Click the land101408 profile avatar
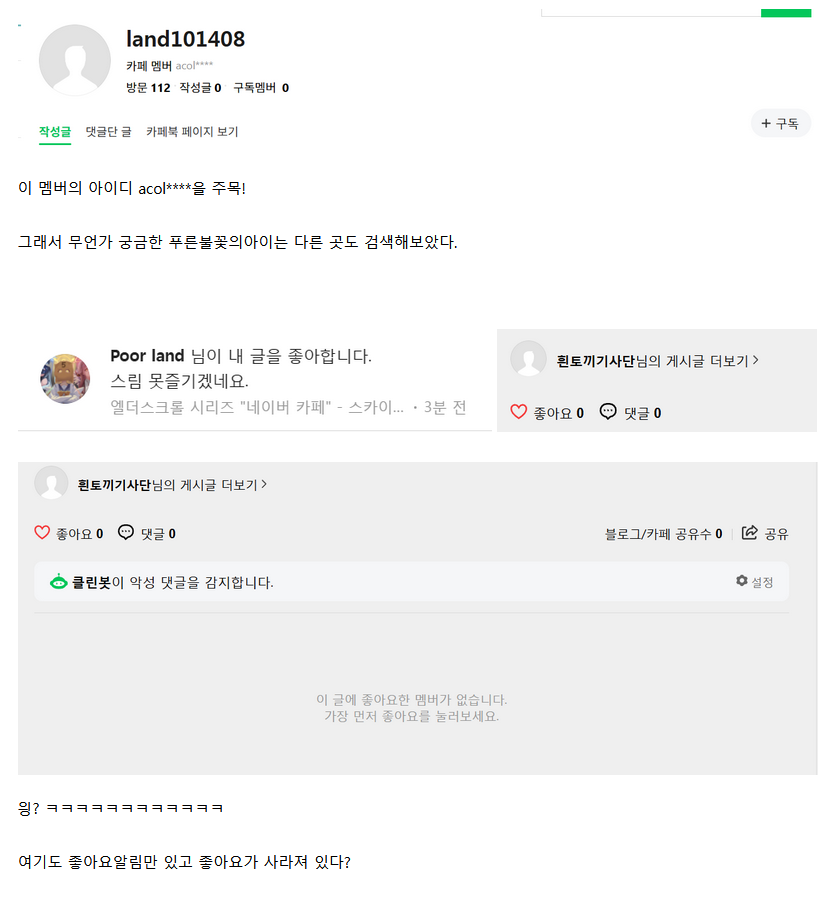Image resolution: width=829 pixels, height=901 pixels. [74, 60]
